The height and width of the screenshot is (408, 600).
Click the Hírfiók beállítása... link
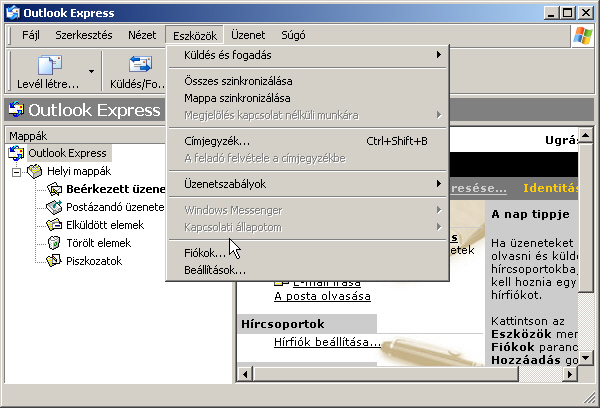[328, 342]
